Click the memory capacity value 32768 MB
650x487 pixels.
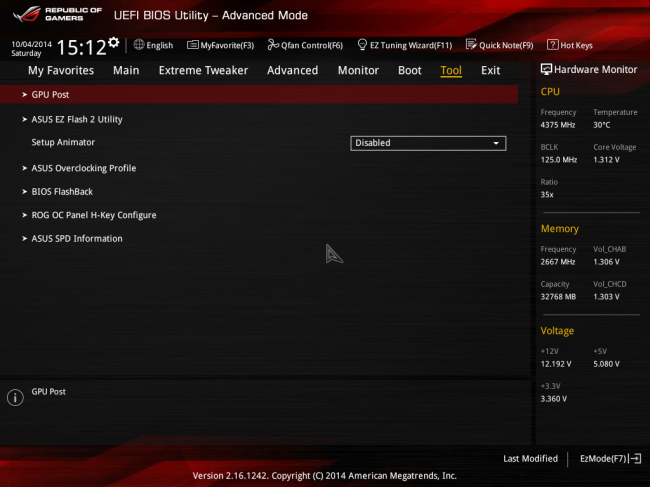pyautogui.click(x=558, y=297)
